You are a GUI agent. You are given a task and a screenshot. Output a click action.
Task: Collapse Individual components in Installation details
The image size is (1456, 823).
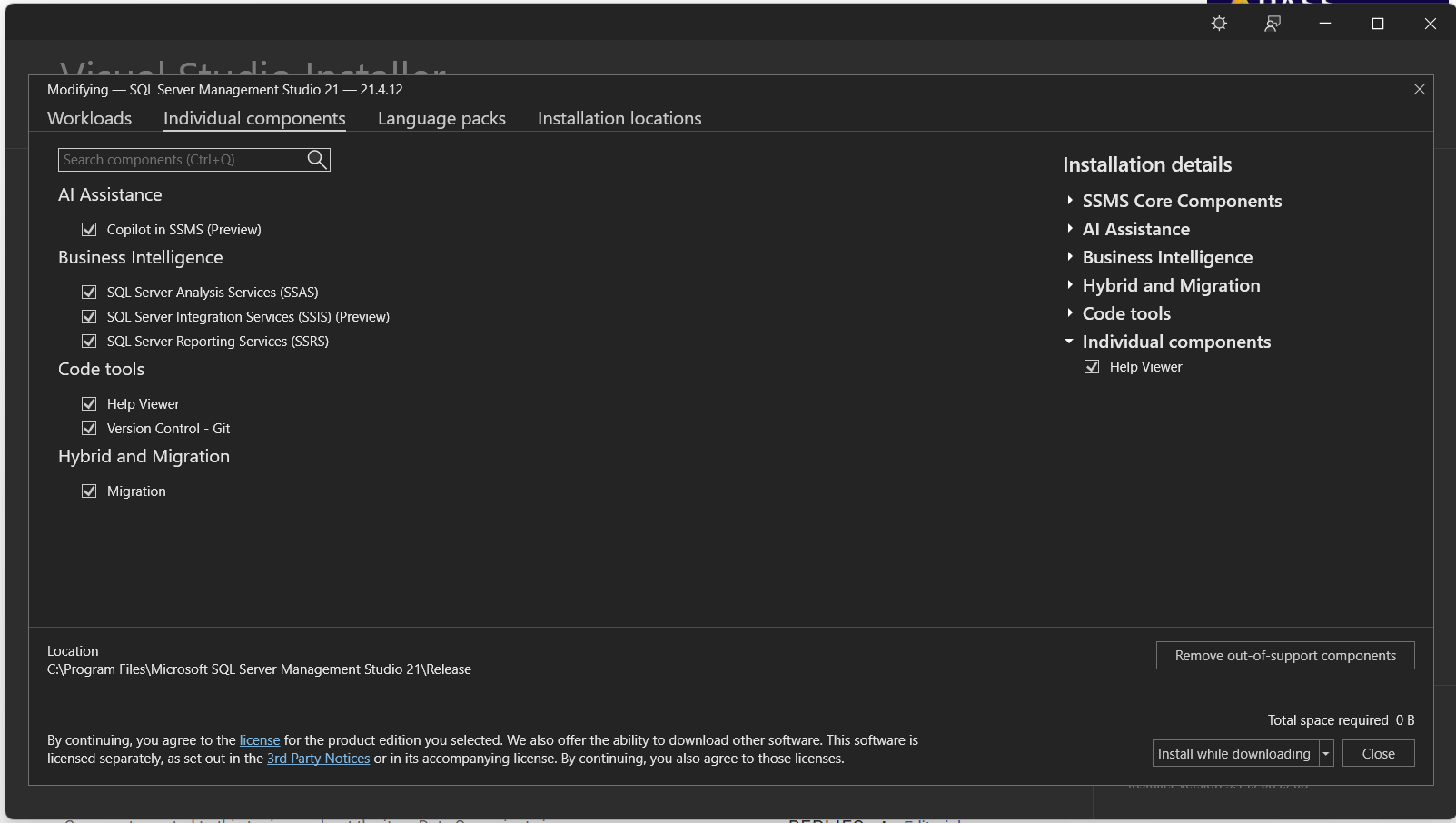tap(1069, 342)
